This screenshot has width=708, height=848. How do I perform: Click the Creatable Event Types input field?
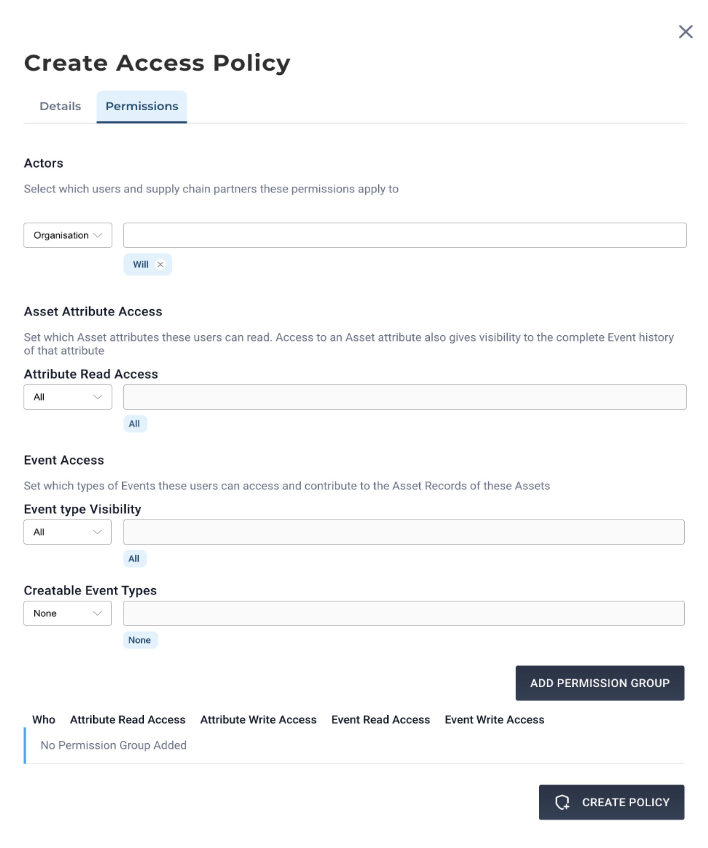click(403, 613)
